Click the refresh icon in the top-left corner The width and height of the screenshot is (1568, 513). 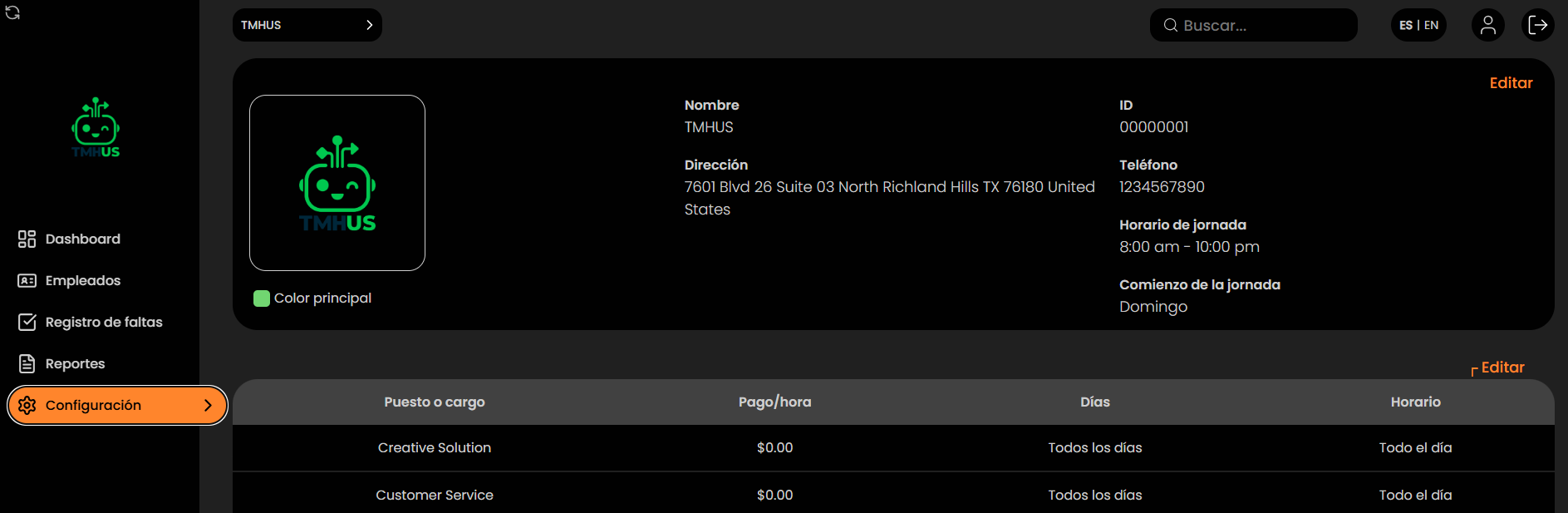(x=12, y=12)
